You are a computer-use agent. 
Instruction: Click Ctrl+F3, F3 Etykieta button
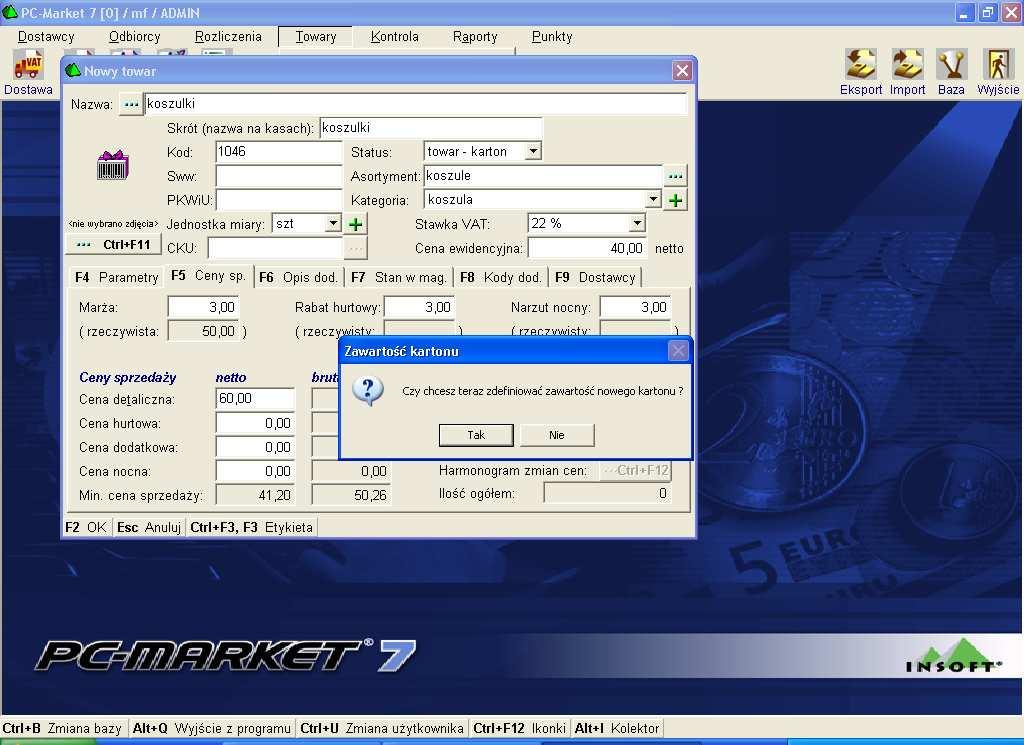tap(251, 527)
